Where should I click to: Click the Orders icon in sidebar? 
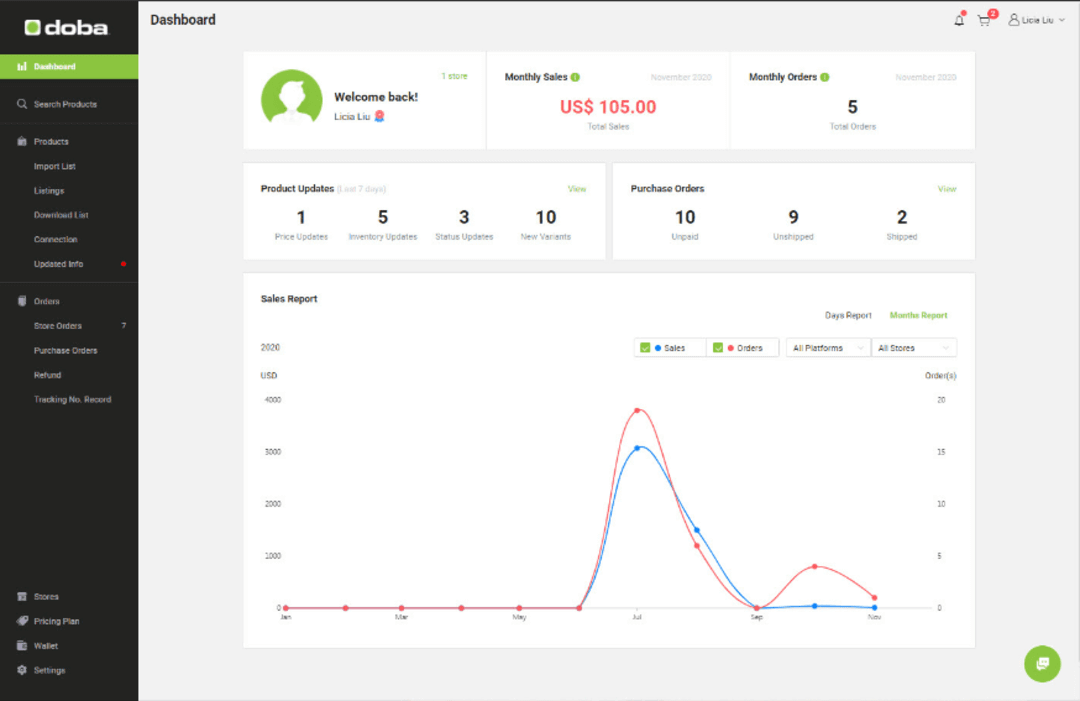22,300
